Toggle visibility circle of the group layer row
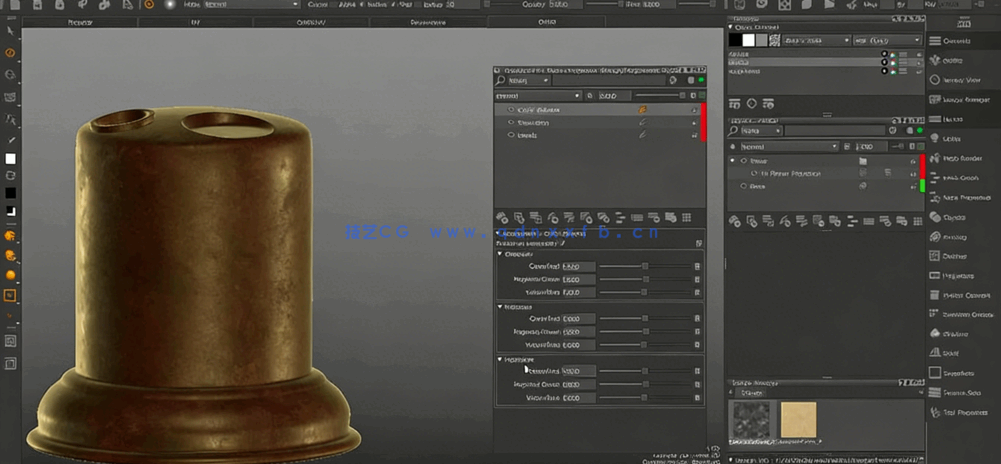Screen dimensions: 1001x464 (x=743, y=160)
